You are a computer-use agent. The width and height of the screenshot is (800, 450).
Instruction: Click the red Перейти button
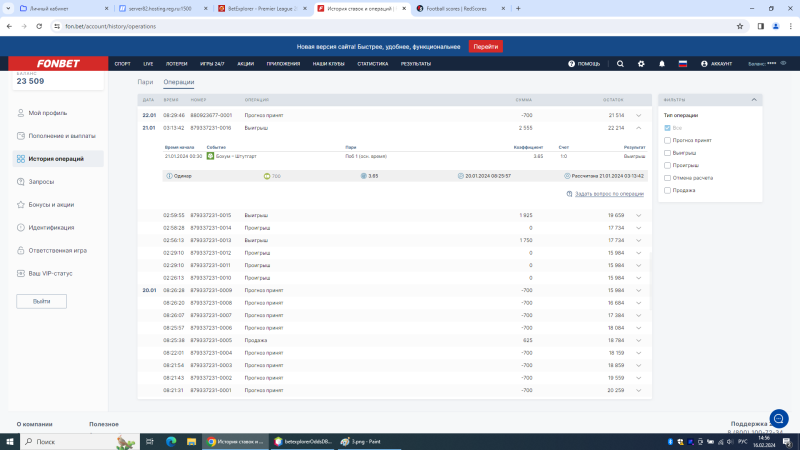[485, 46]
